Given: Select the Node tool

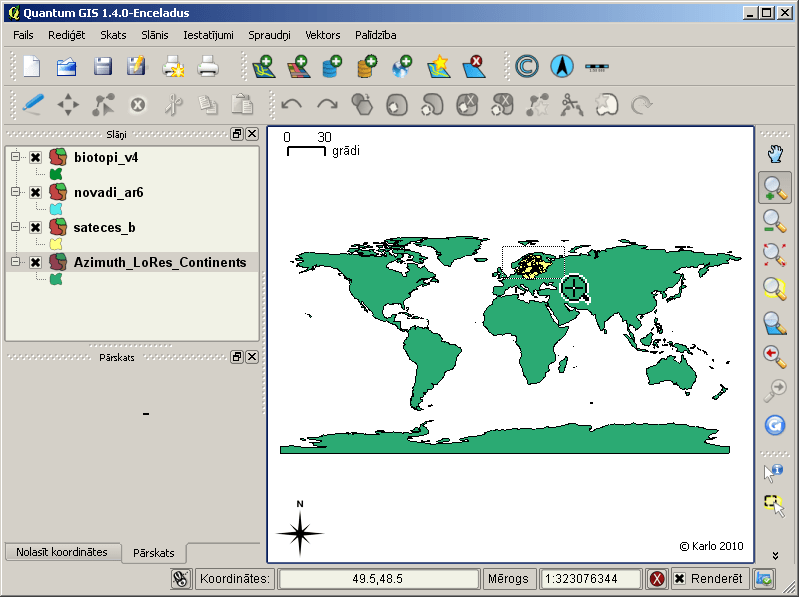Looking at the screenshot, I should tap(102, 105).
